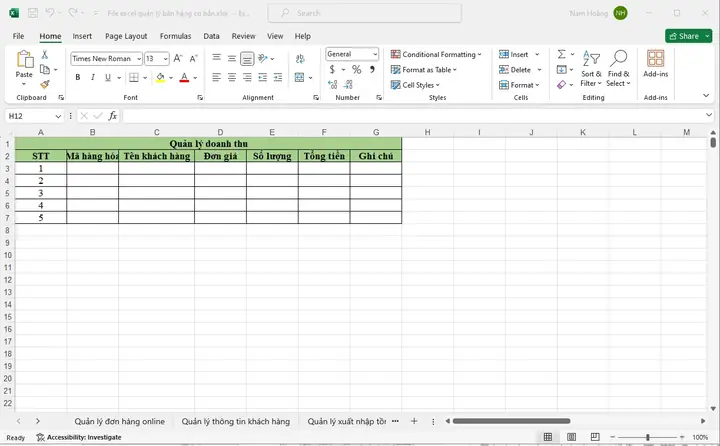
Task: Click the Paste clipboard icon
Action: [24, 60]
